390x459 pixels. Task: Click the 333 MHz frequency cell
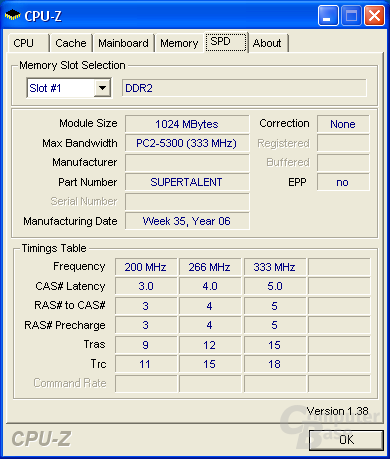click(275, 267)
